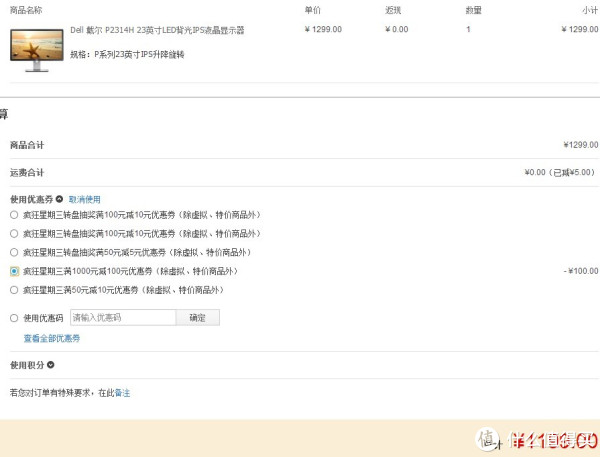The width and height of the screenshot is (600, 457).
Task: Click the 商品名称 column header
Action: pos(26,10)
